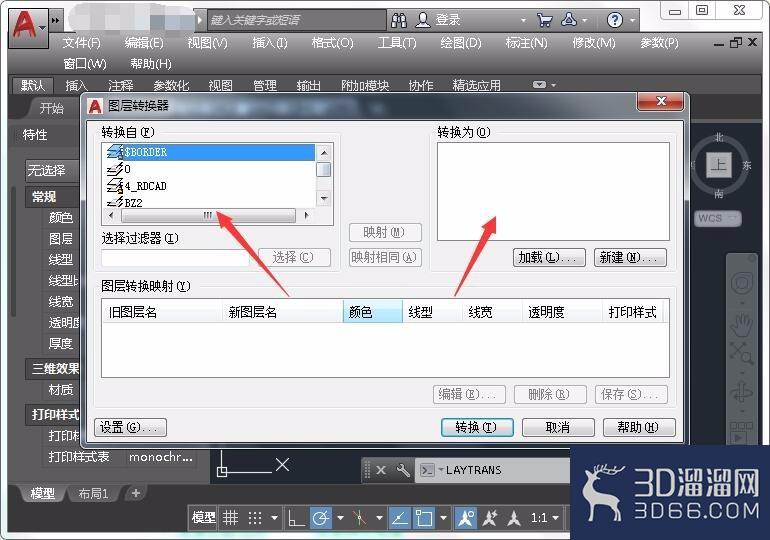Add a new layout with plus tab
Screen dimensions: 770x540
click(136, 493)
